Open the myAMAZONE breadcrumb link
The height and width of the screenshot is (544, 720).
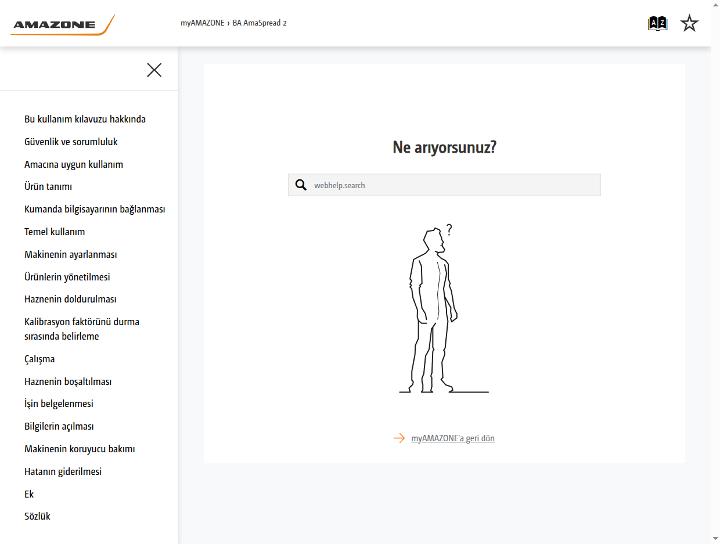202,23
